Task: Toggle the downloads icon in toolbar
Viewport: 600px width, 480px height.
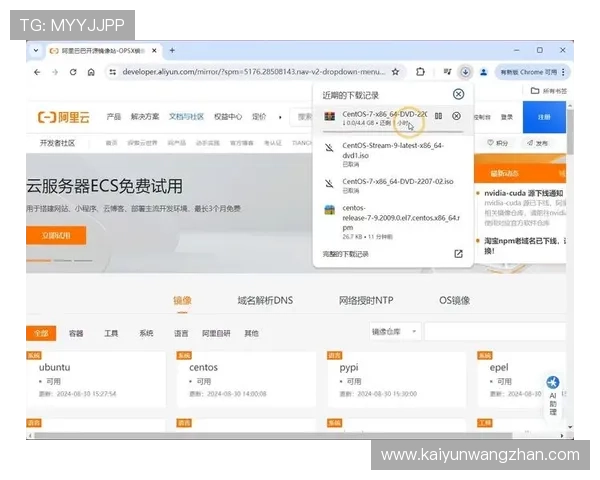Action: (x=465, y=72)
